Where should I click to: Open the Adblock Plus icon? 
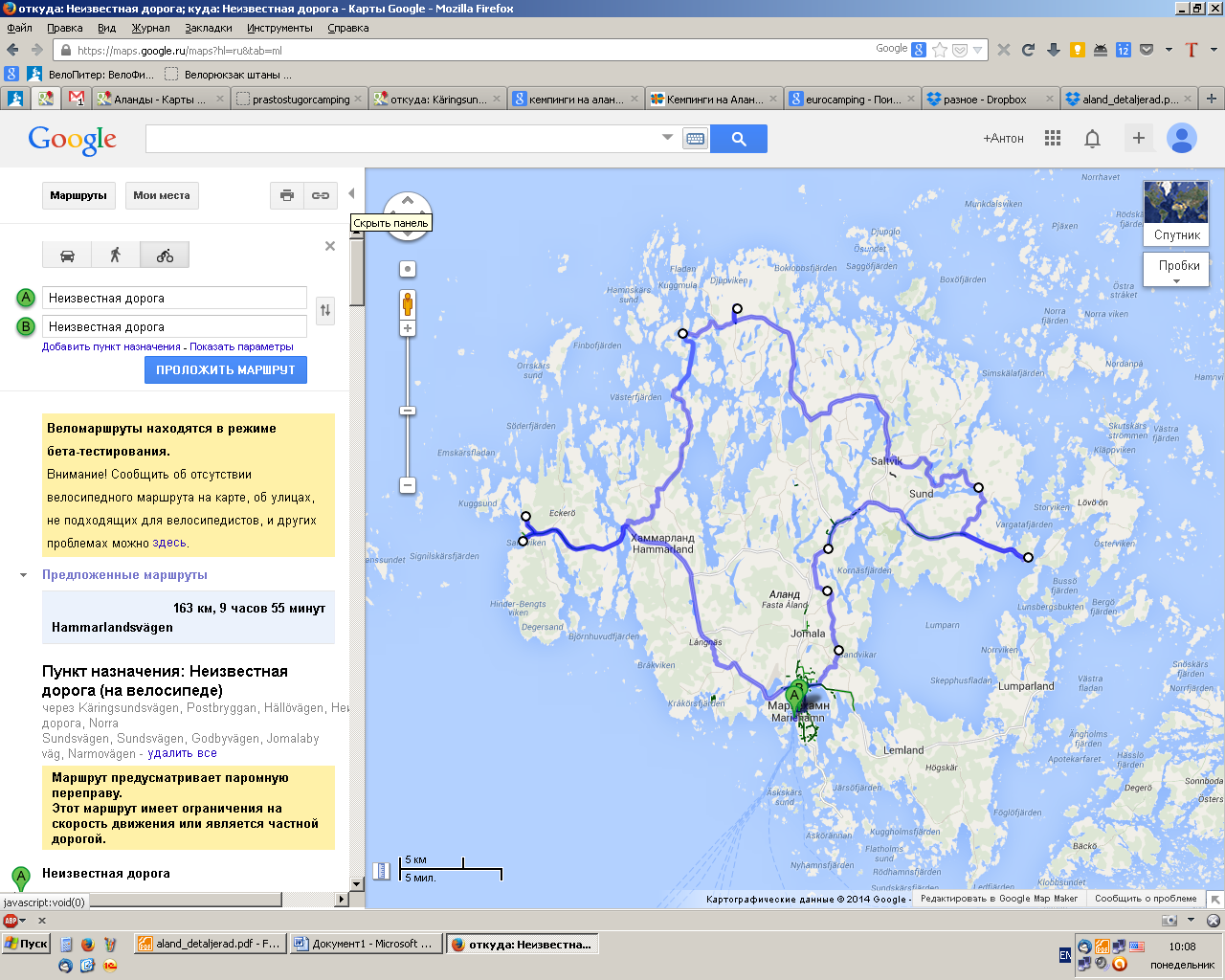(x=11, y=921)
